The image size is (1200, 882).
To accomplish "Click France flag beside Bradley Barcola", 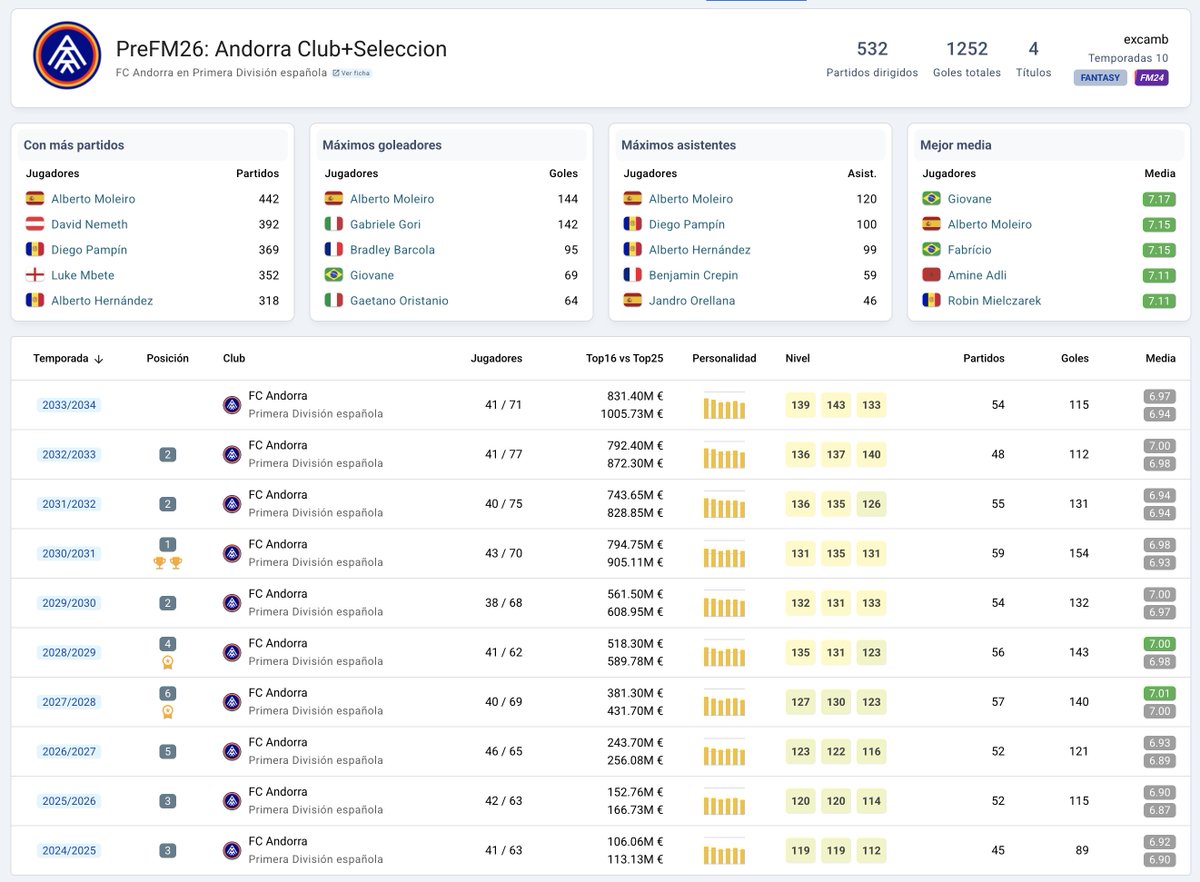I will [334, 249].
